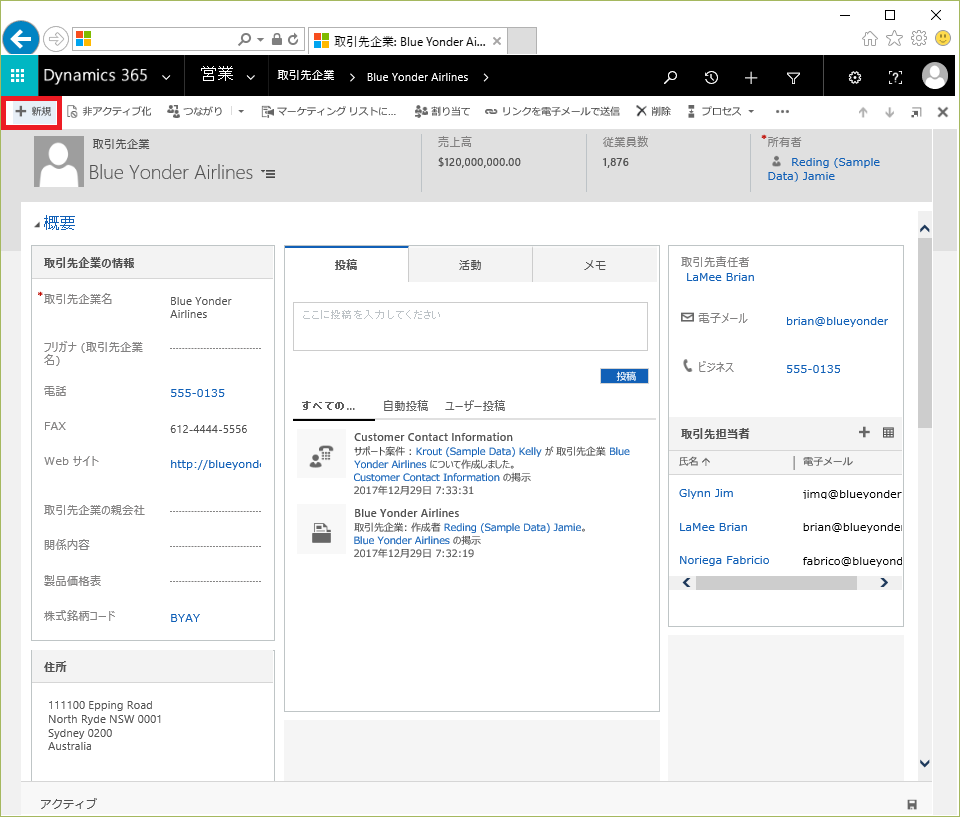Open the http://blueyonder website link
Viewport: 960px width, 817px height.
tap(216, 464)
